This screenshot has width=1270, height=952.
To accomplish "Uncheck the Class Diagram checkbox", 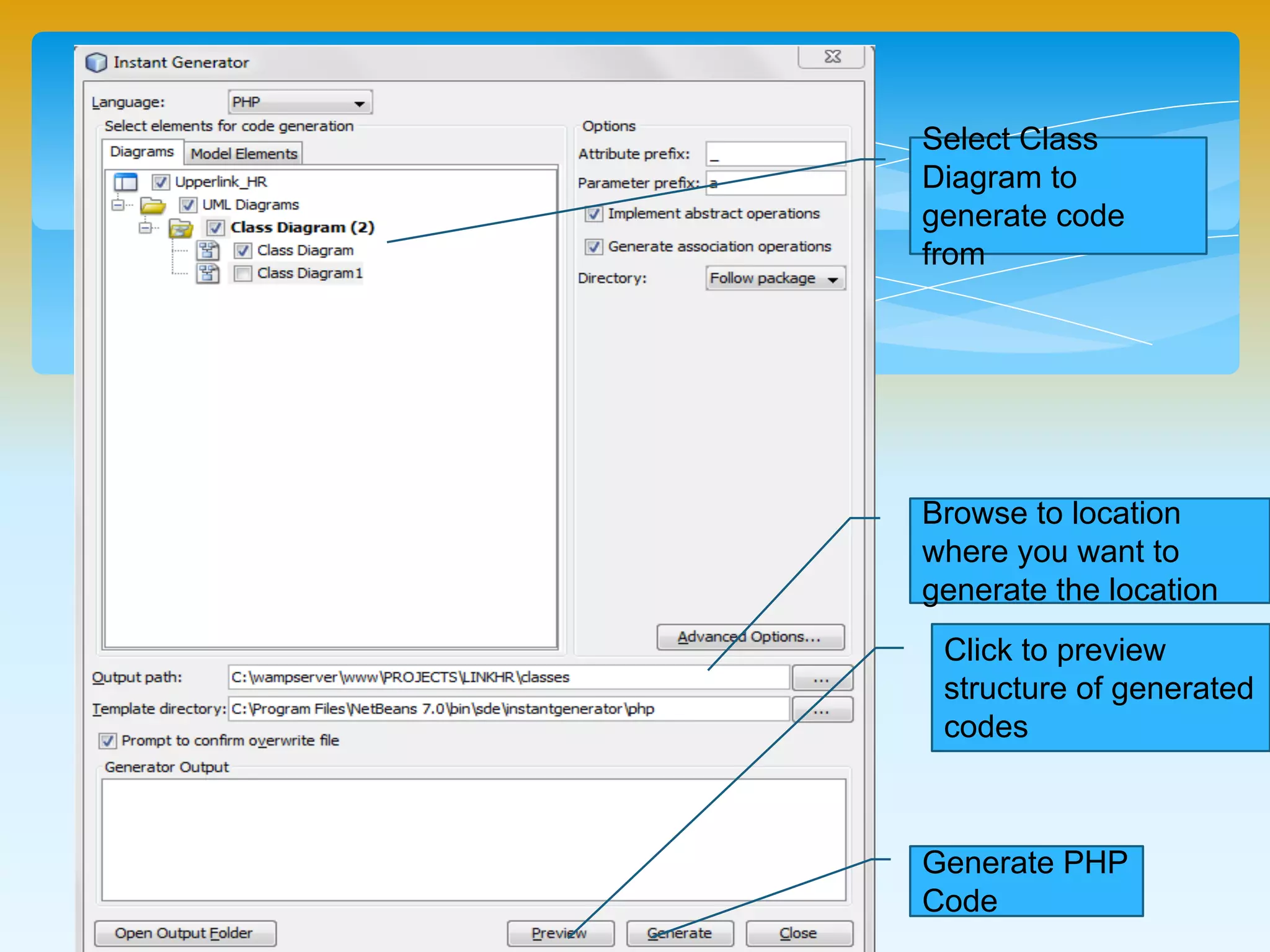I will point(242,251).
